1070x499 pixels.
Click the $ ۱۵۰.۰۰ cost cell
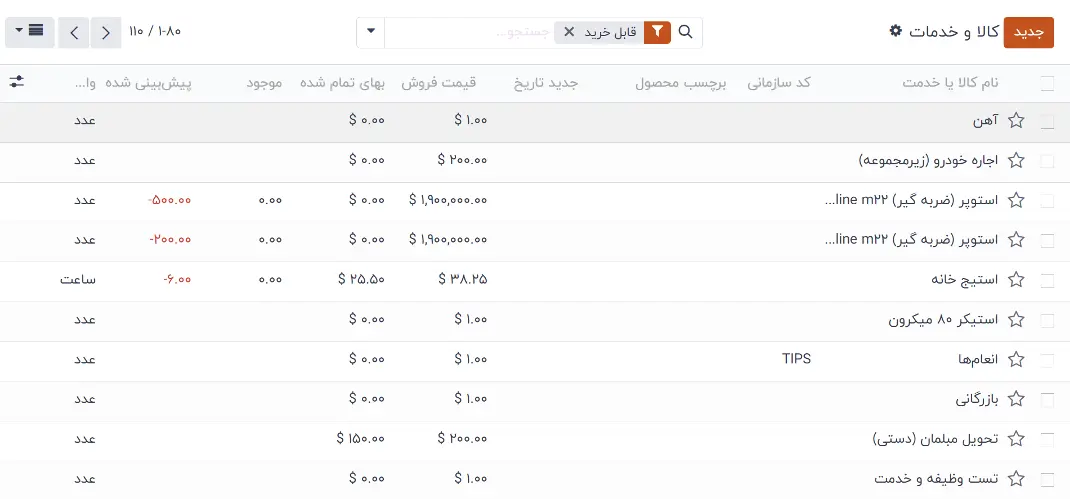pos(360,439)
